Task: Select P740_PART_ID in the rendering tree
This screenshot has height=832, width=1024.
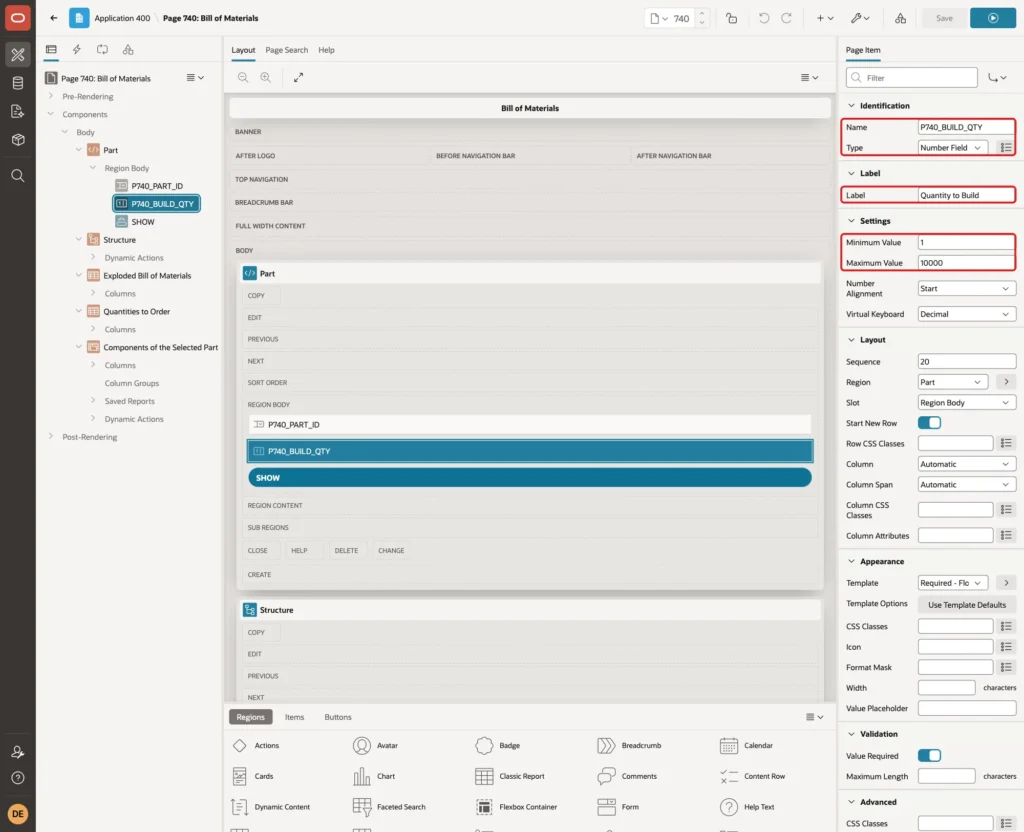Action: click(x=157, y=186)
